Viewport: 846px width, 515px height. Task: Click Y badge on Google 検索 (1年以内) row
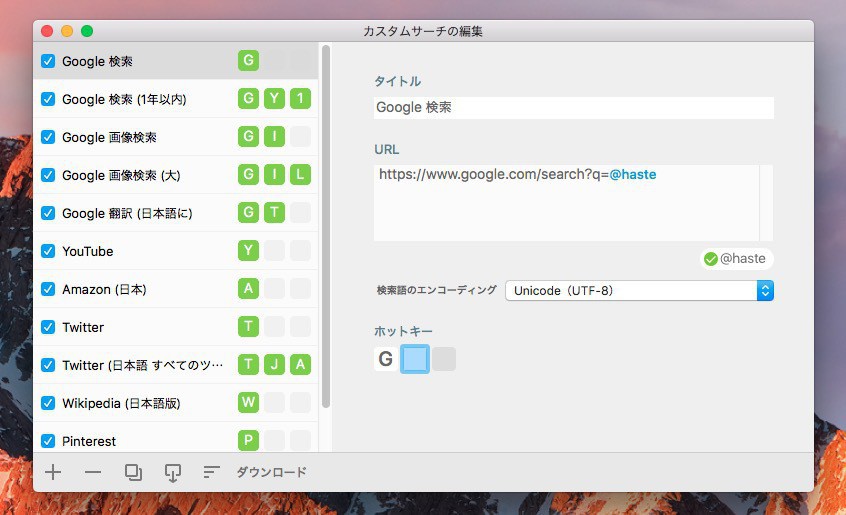click(274, 99)
